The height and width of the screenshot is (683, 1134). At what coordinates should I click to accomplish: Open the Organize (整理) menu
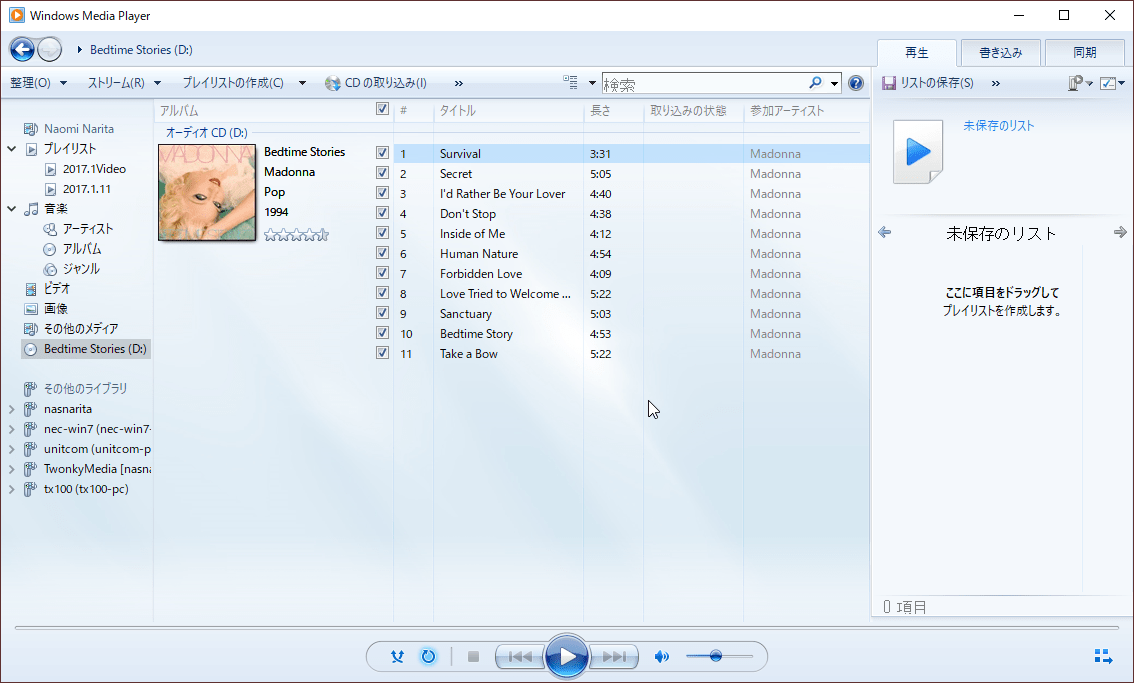(x=38, y=83)
